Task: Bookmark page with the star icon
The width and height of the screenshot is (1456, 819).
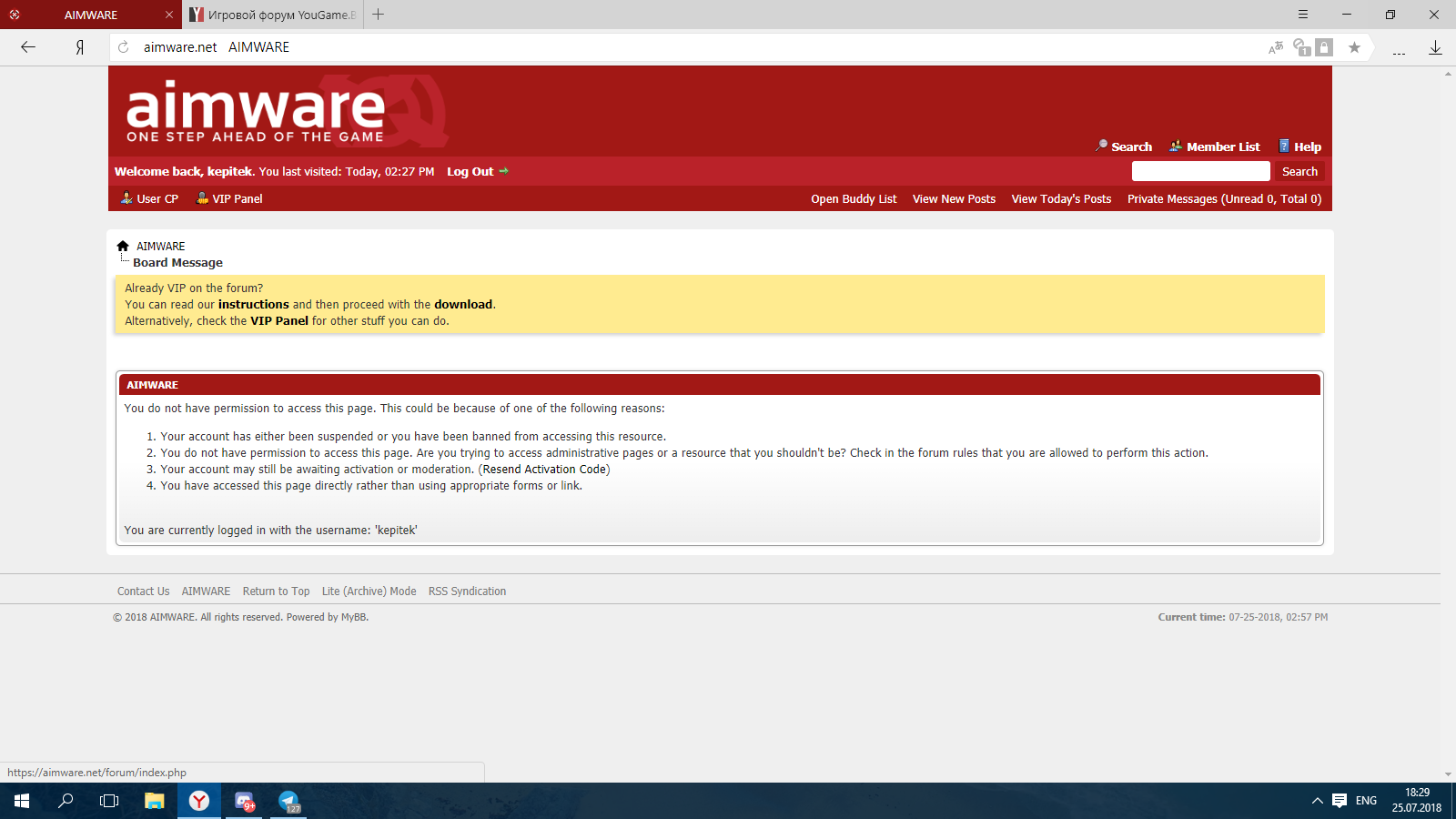Action: (x=1354, y=47)
